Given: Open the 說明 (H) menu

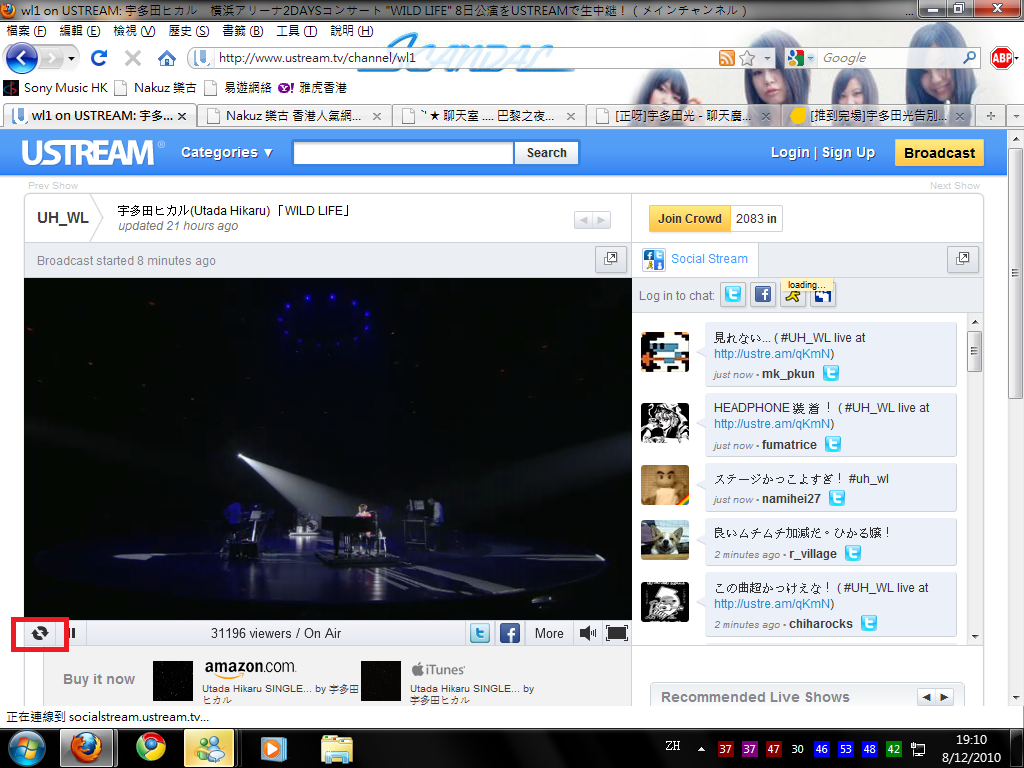Looking at the screenshot, I should click(351, 31).
